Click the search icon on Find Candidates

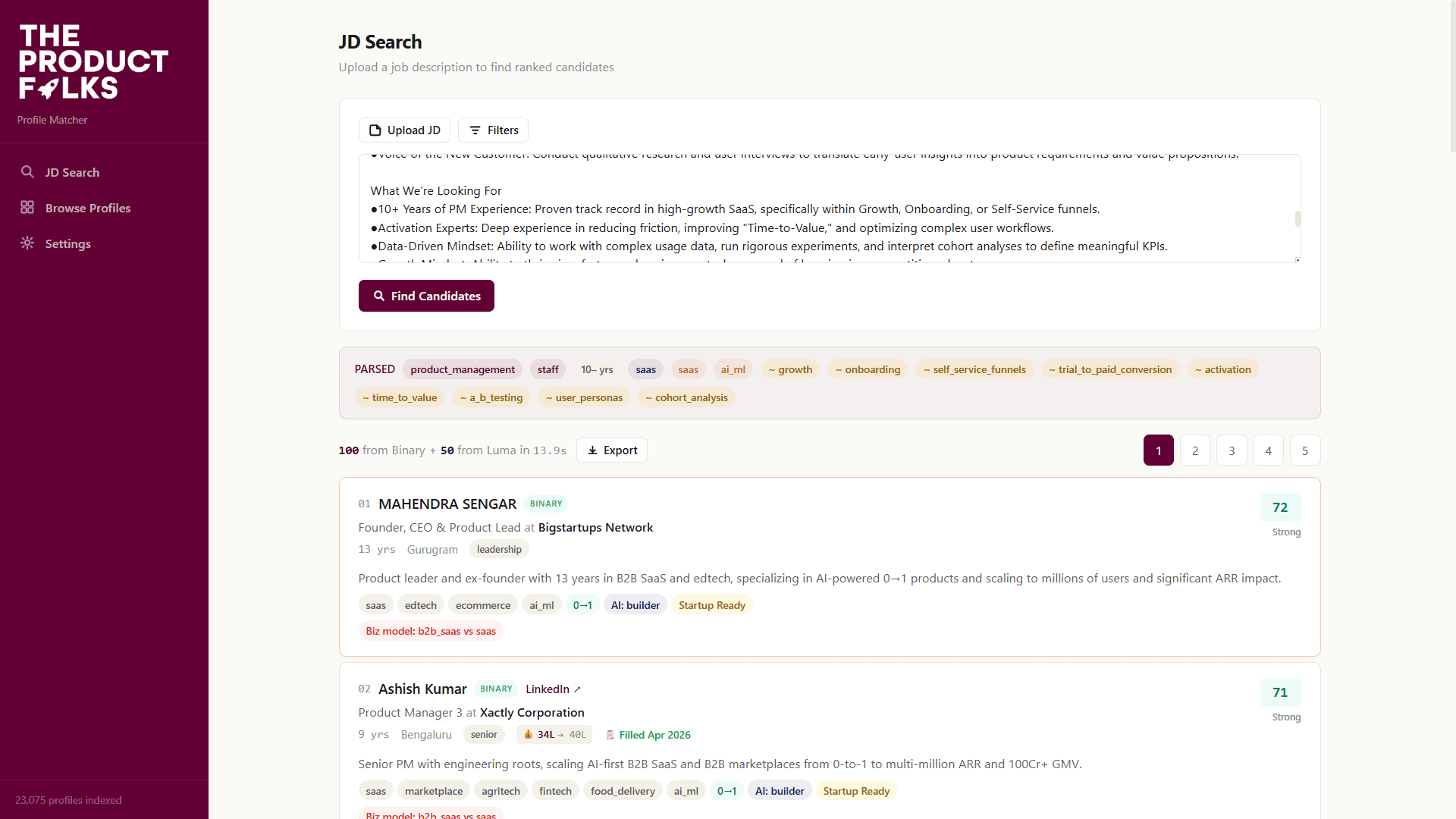pyautogui.click(x=379, y=296)
